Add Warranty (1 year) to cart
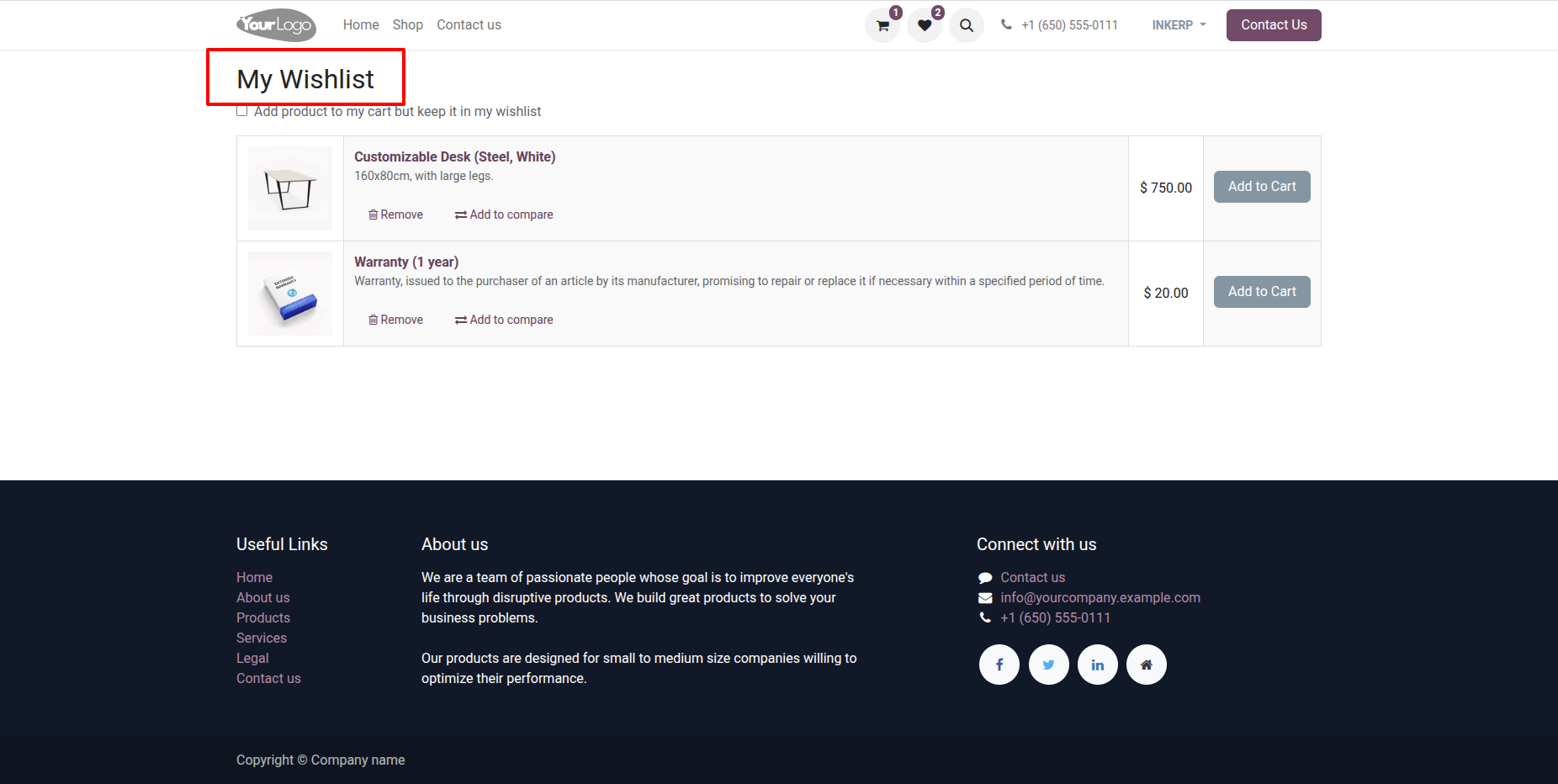 (x=1262, y=292)
